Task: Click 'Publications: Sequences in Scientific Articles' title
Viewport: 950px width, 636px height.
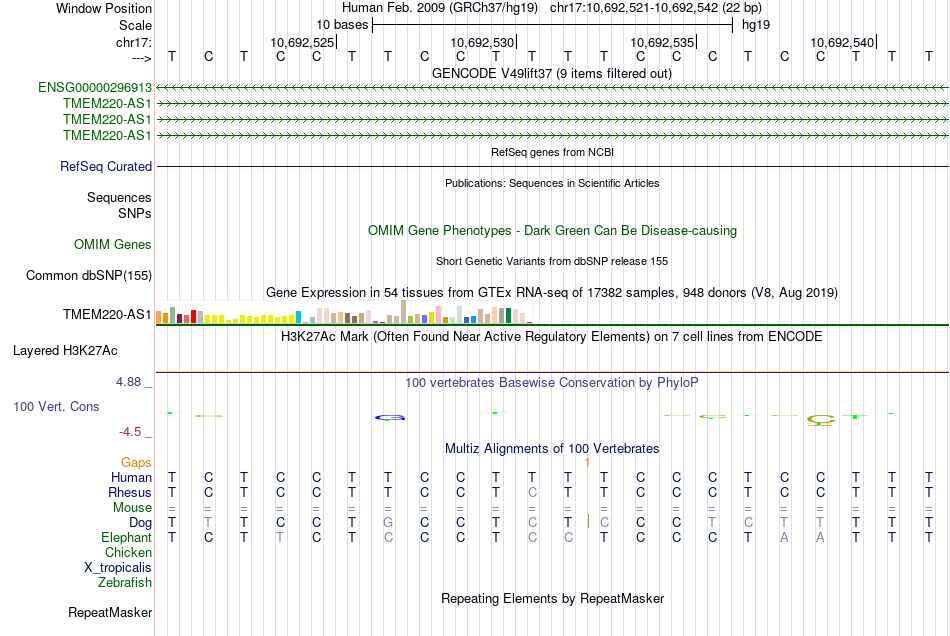Action: (x=552, y=184)
